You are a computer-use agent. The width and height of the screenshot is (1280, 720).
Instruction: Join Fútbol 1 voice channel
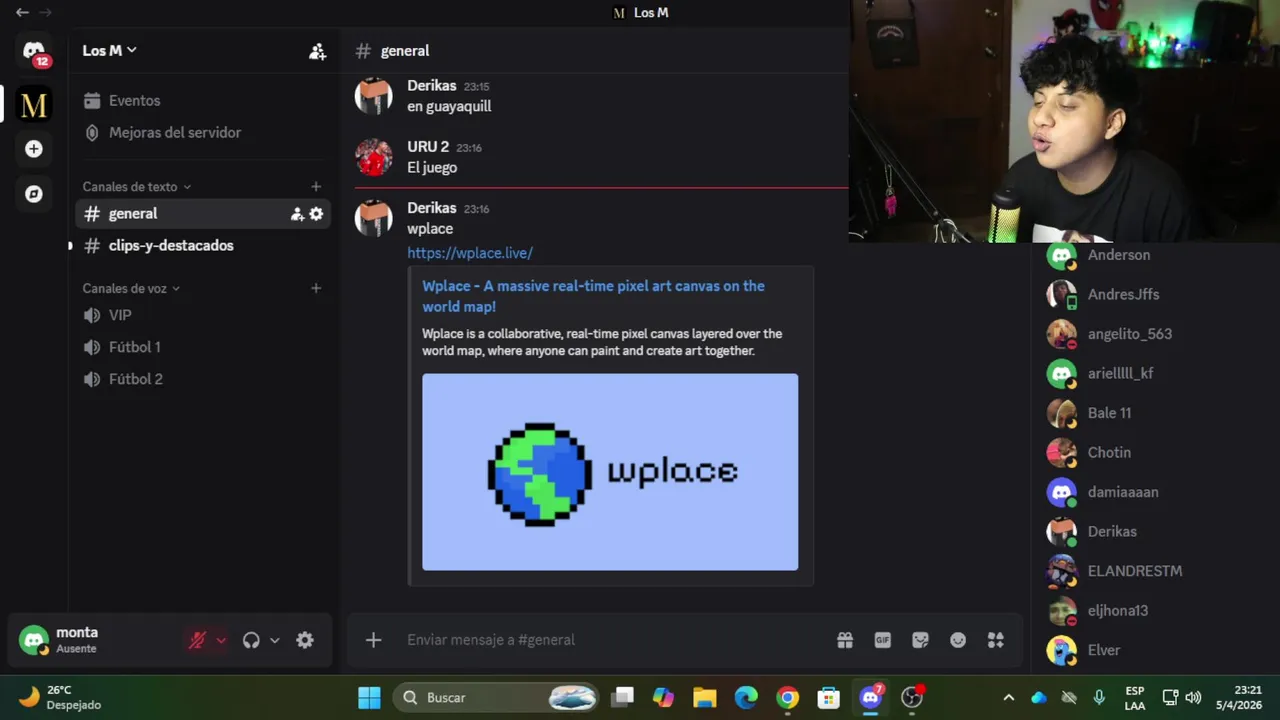(203, 348)
